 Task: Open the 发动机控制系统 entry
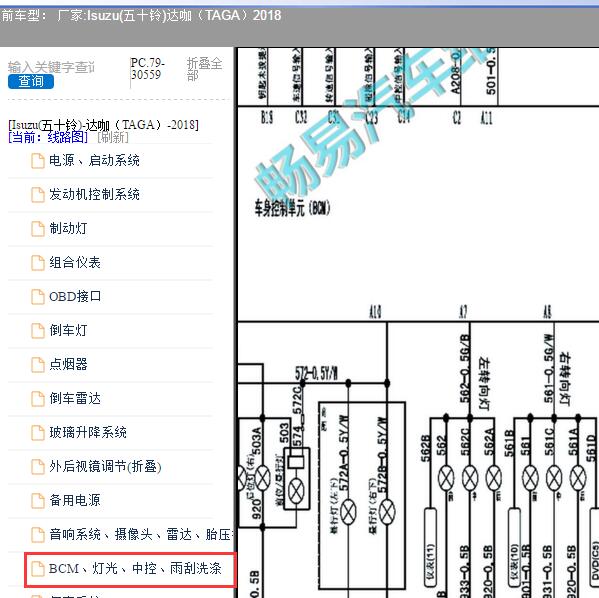[x=94, y=194]
